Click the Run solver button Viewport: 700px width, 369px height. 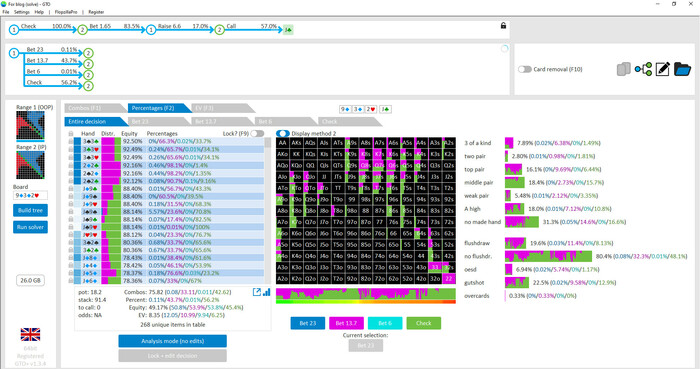click(x=30, y=227)
